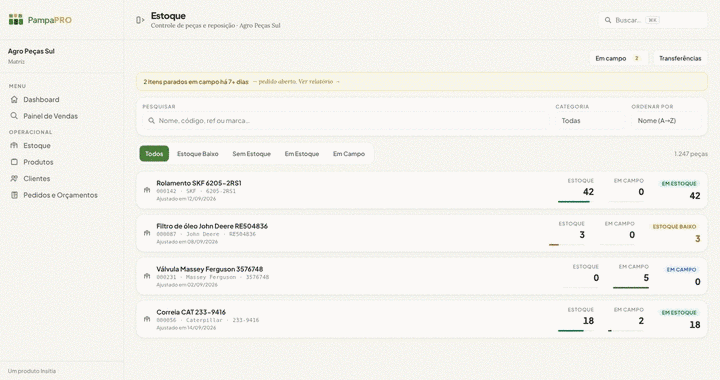Click Ajustado em 12/09/2026 text
This screenshot has height=380, width=720.
[x=186, y=199]
